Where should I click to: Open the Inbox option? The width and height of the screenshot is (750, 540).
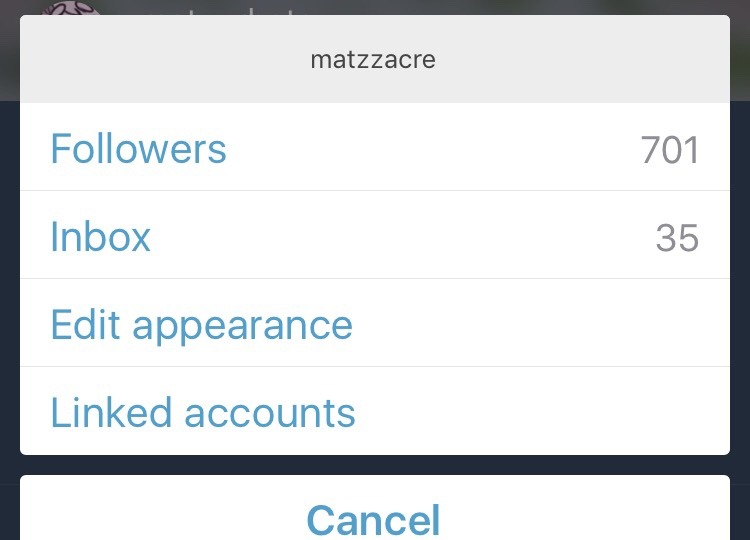[101, 237]
